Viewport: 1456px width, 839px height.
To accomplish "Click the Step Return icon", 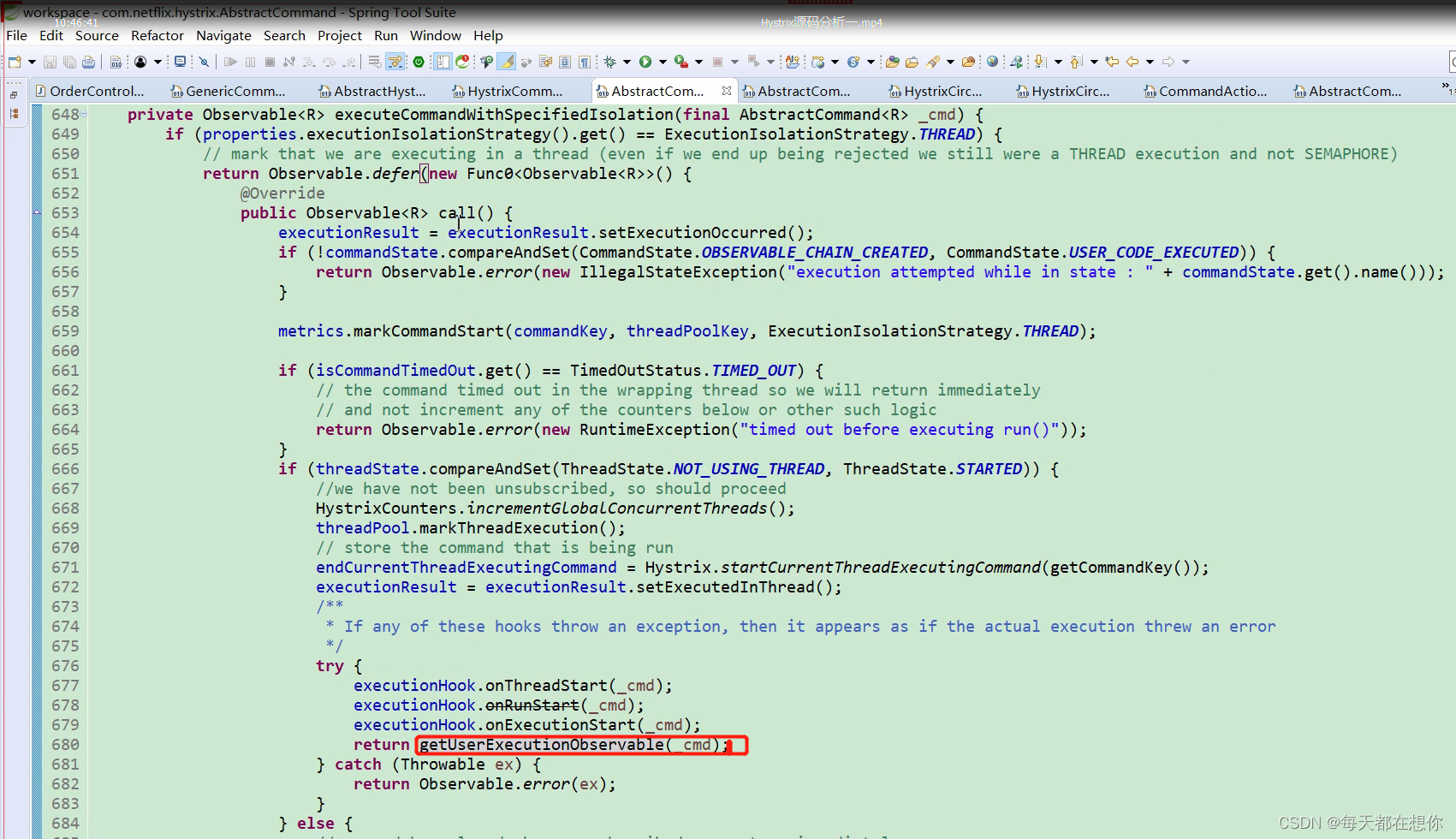I will pyautogui.click(x=349, y=62).
